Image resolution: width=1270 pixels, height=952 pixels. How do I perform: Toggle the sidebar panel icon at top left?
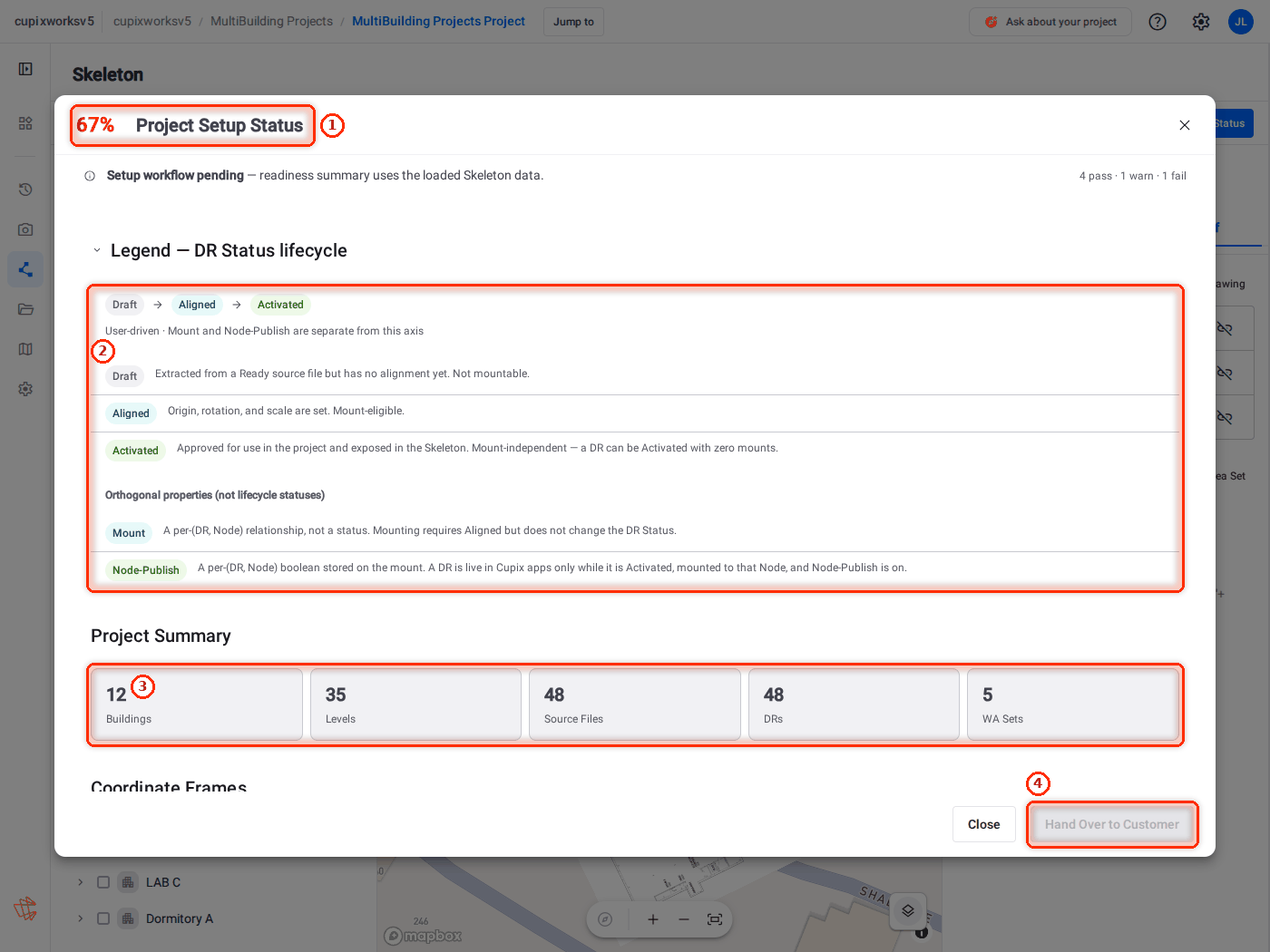tap(25, 69)
